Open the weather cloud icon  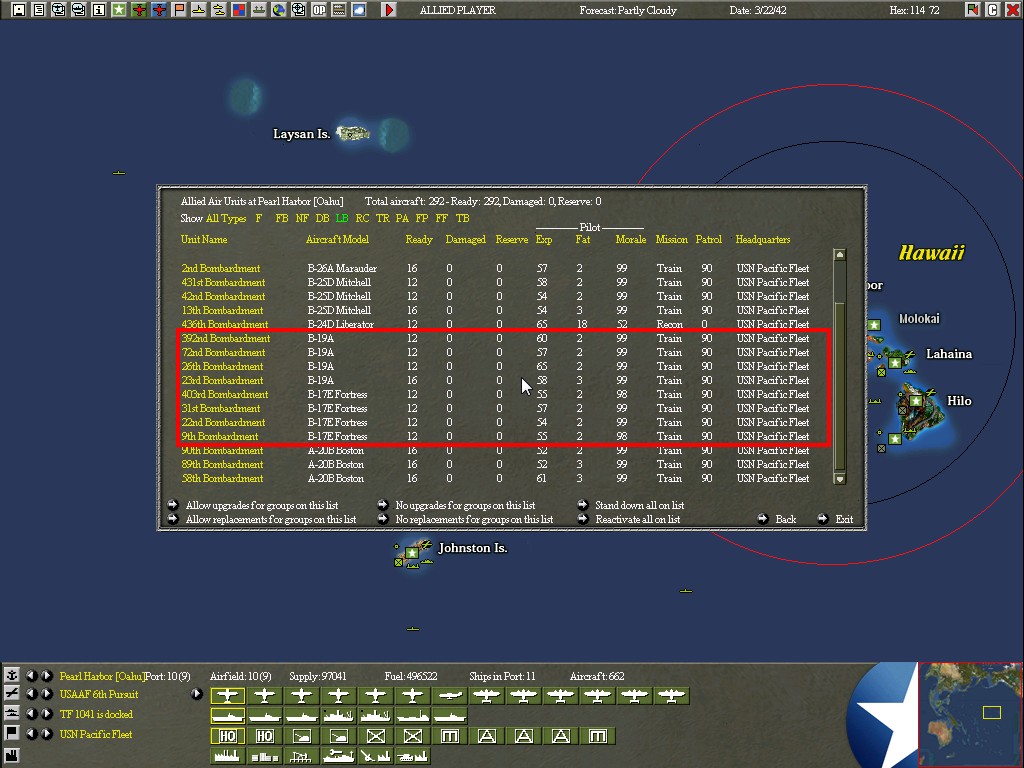point(359,10)
